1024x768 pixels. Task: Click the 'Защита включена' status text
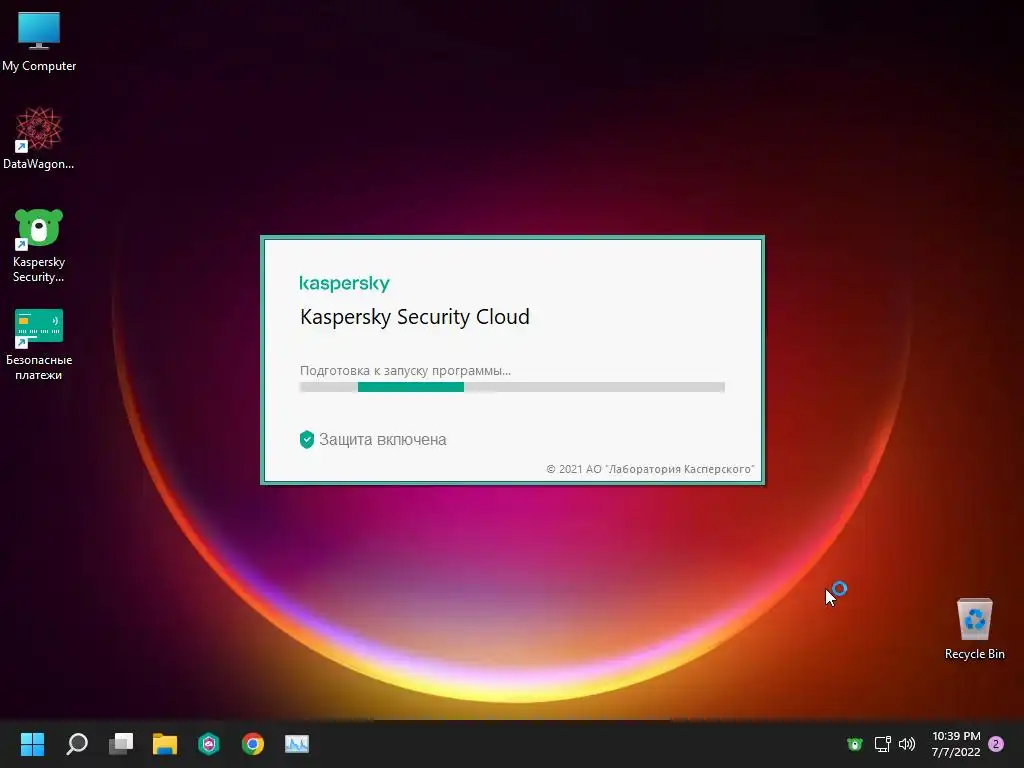[x=383, y=440]
